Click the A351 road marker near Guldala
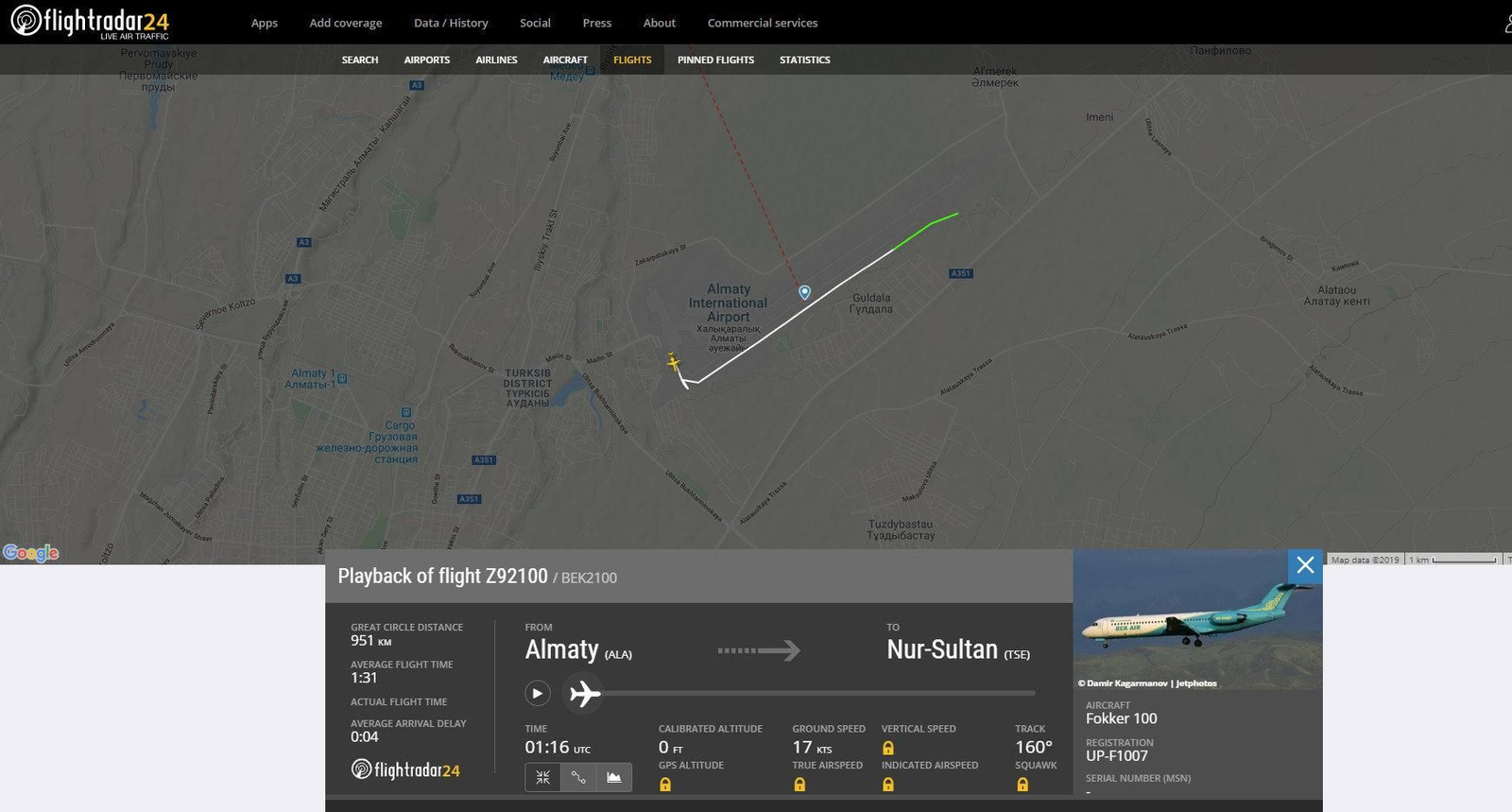Viewport: 1512px width, 812px height. [x=961, y=273]
